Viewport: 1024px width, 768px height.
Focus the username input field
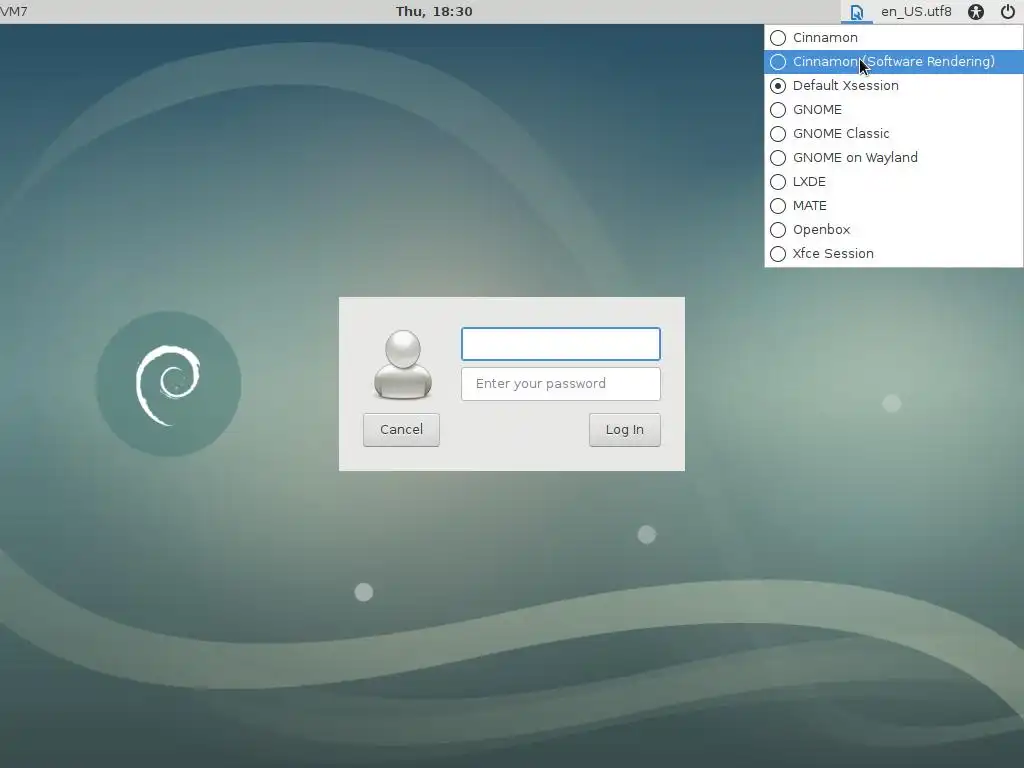click(560, 344)
